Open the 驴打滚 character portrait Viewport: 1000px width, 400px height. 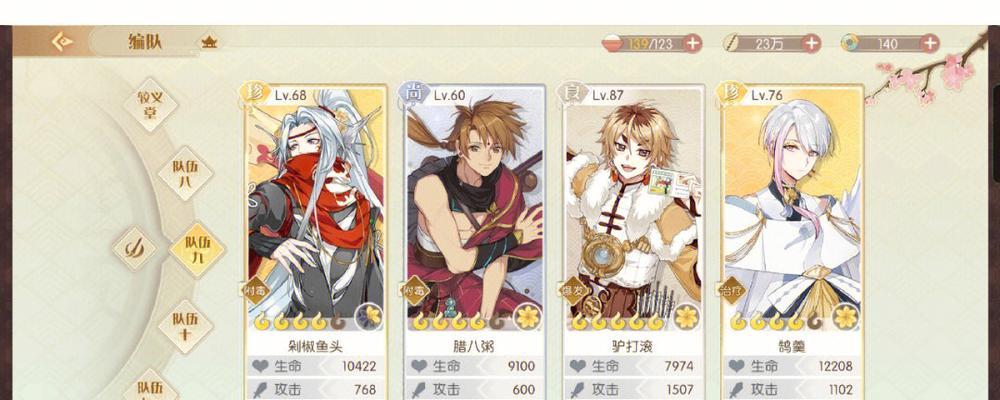click(634, 202)
